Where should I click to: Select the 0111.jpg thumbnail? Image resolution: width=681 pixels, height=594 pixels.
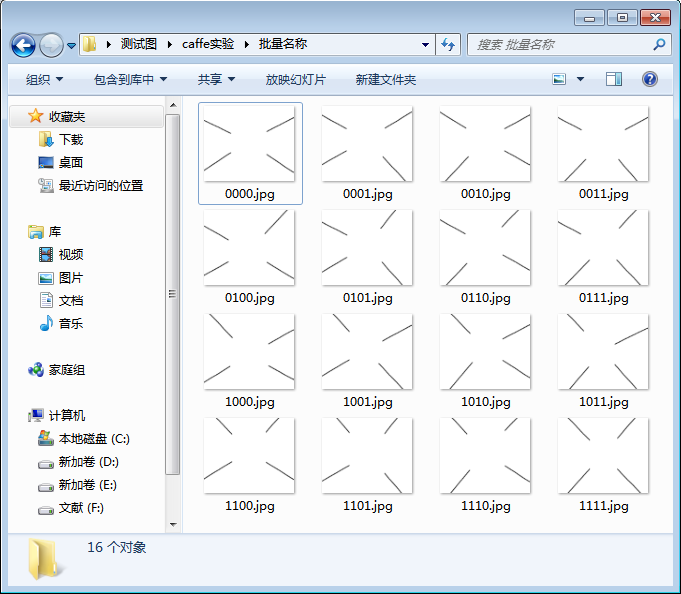tap(603, 248)
